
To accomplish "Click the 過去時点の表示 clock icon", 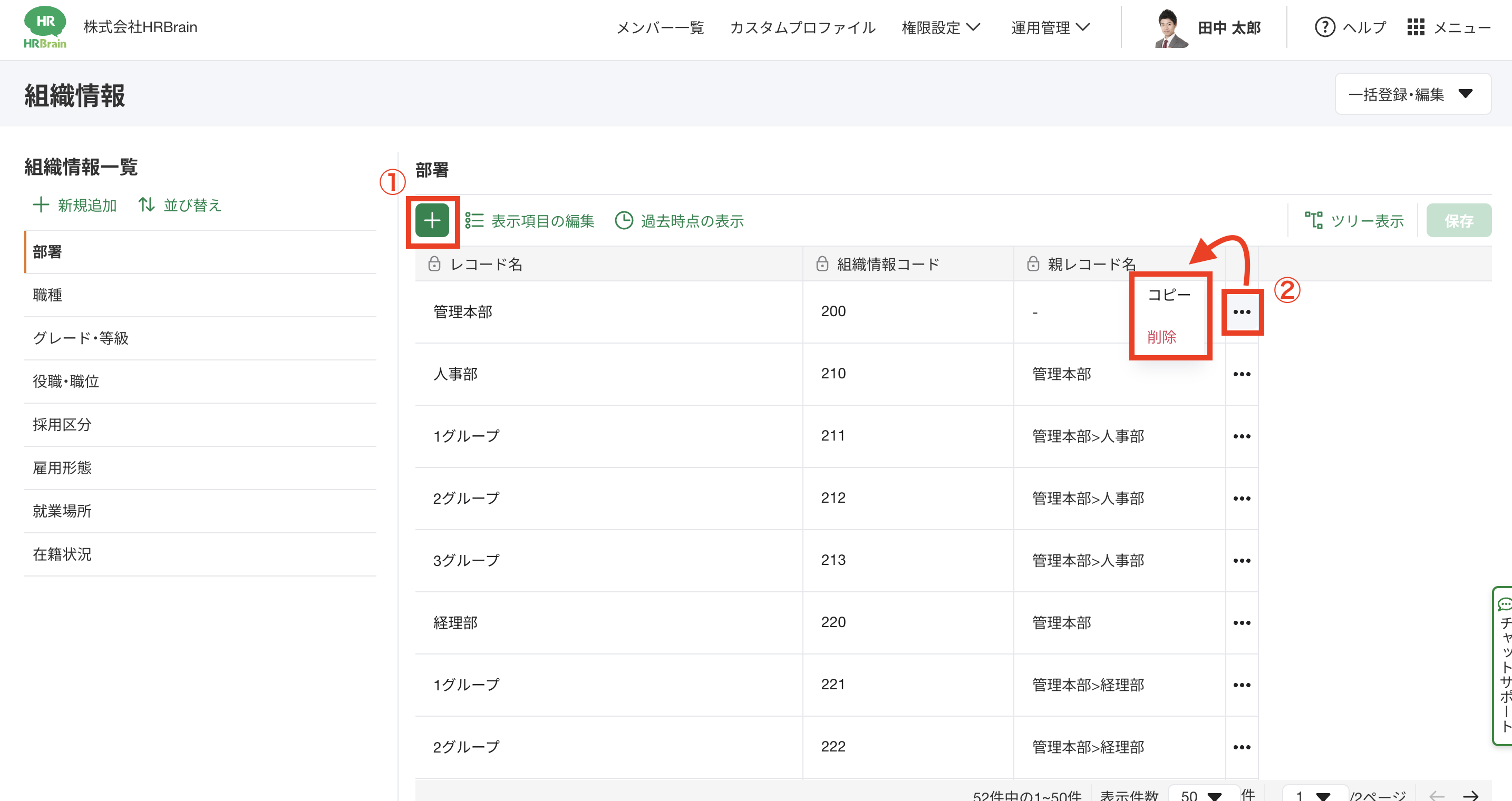I will pyautogui.click(x=623, y=221).
